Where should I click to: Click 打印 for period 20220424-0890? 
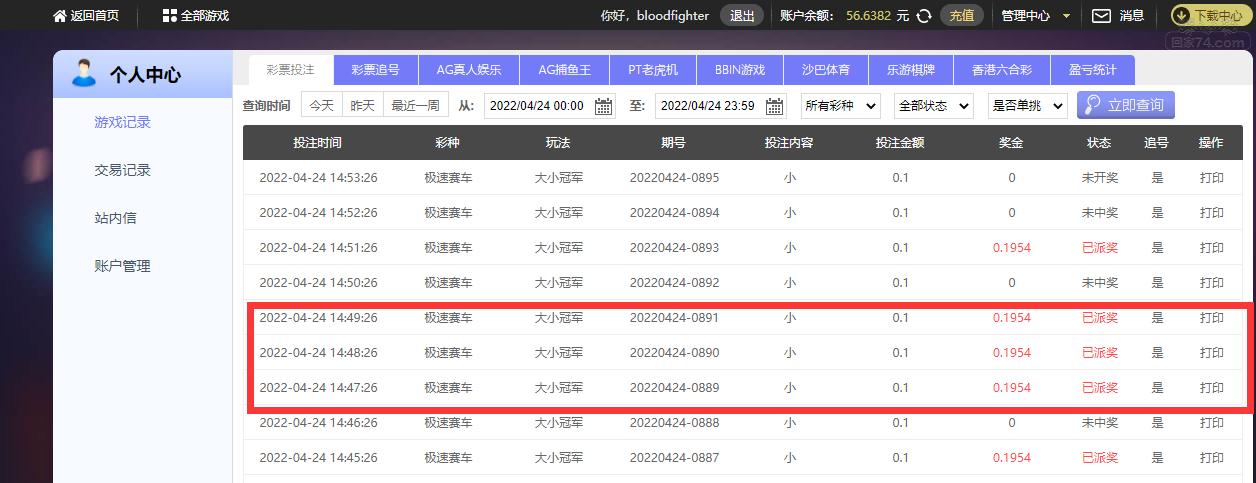[x=1212, y=353]
